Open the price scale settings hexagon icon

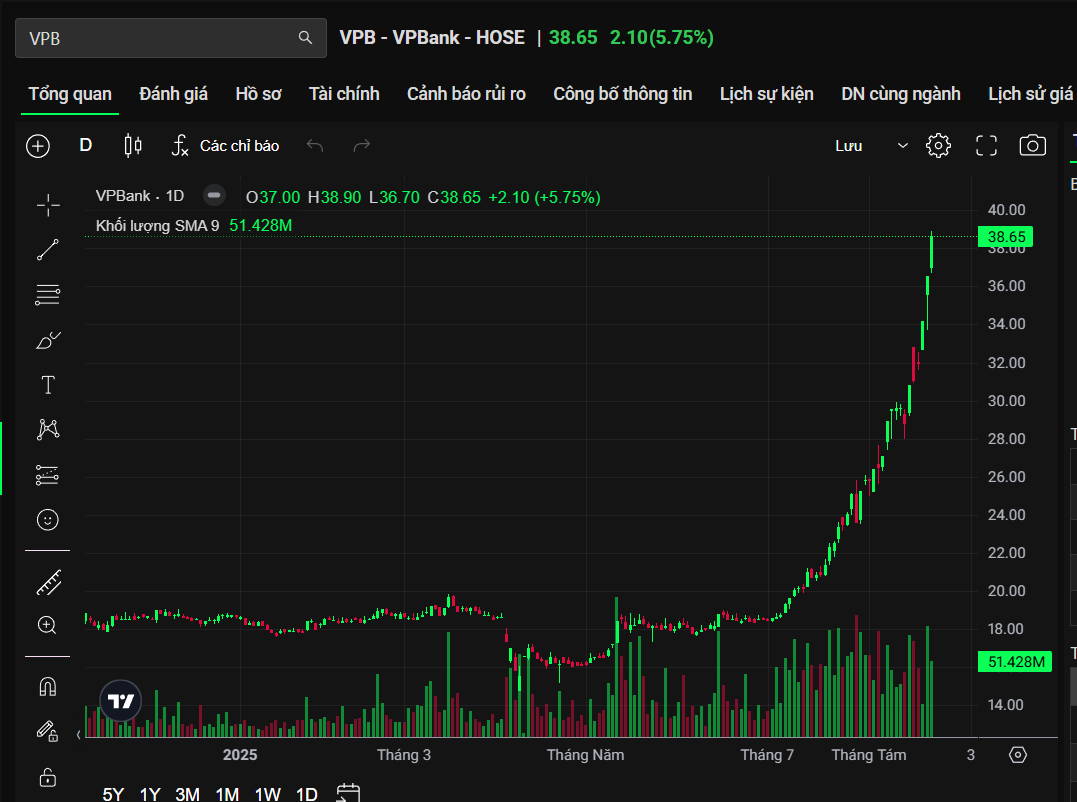pyautogui.click(x=1018, y=755)
